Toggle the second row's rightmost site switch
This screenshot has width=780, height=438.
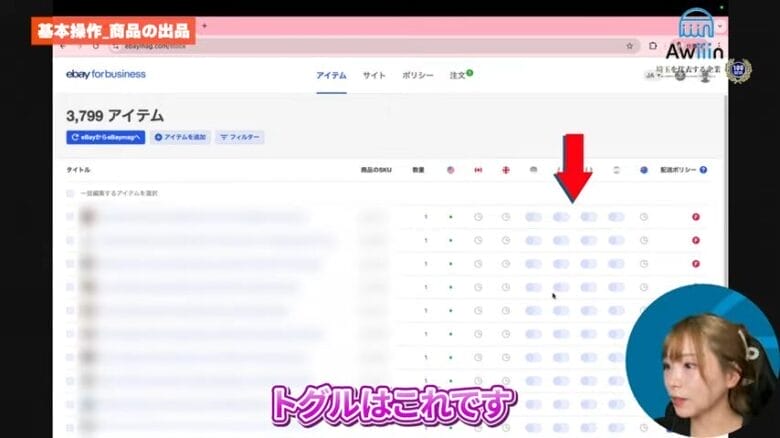tap(616, 240)
